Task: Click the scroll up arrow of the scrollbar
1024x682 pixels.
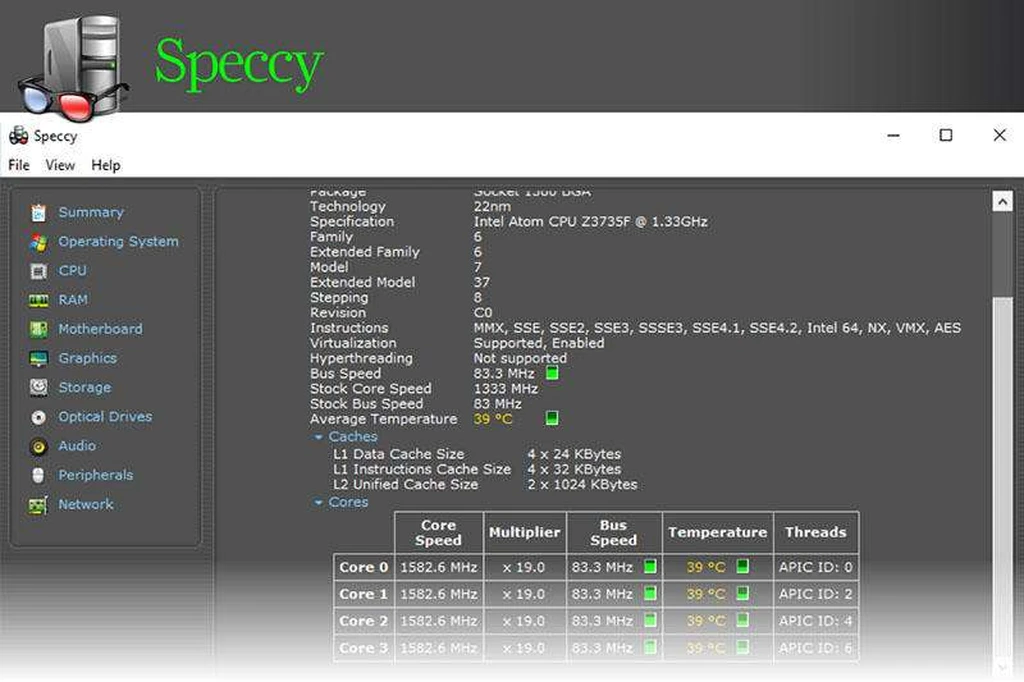Action: (1002, 201)
